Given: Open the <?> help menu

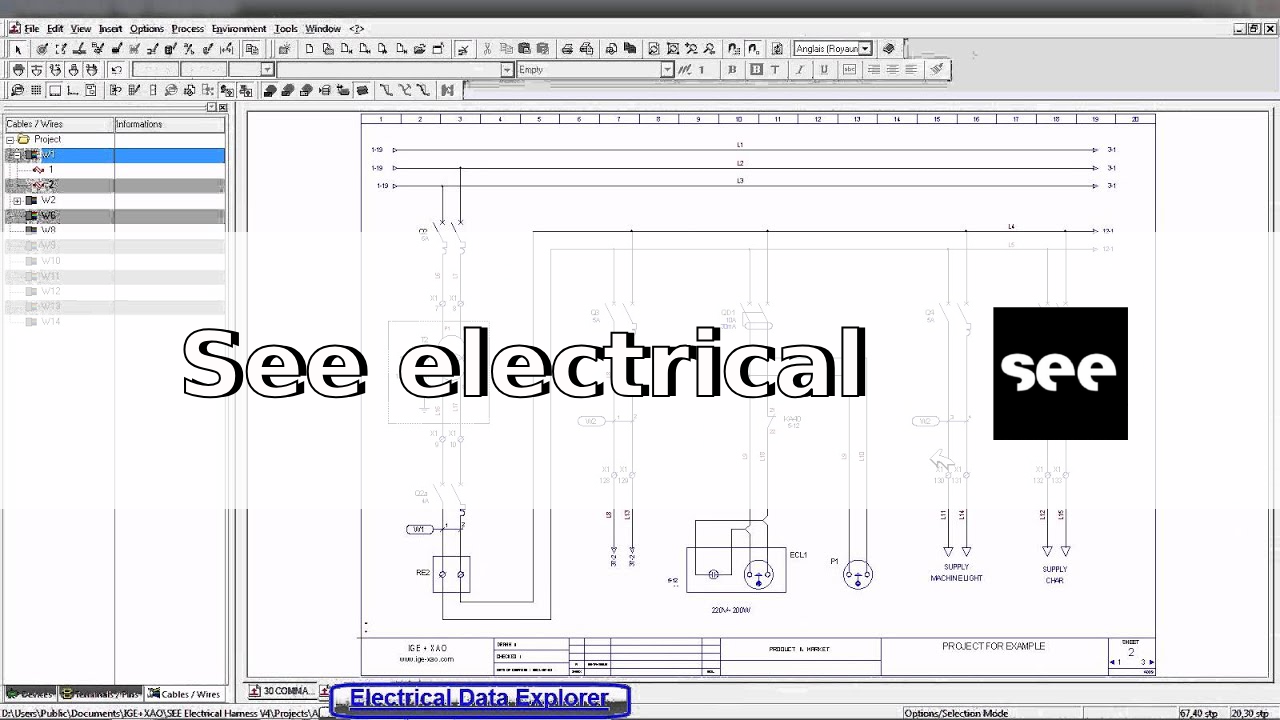Looking at the screenshot, I should click(356, 29).
